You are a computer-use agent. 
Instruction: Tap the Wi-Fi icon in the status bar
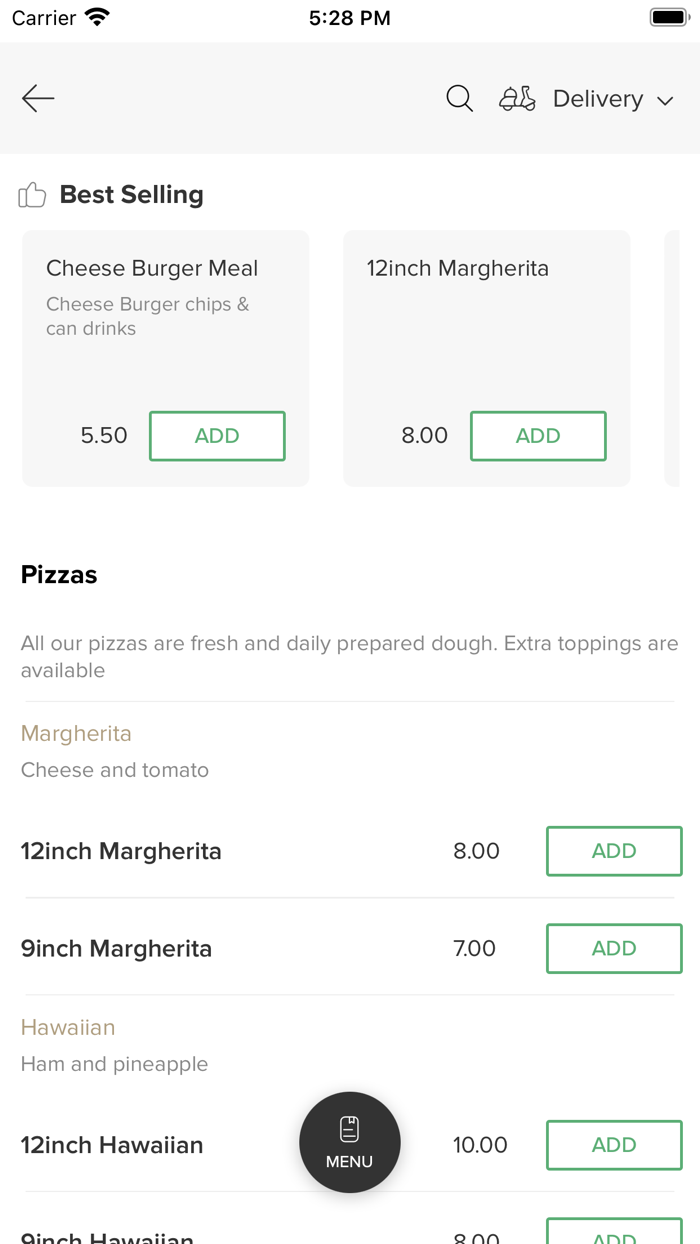[96, 16]
